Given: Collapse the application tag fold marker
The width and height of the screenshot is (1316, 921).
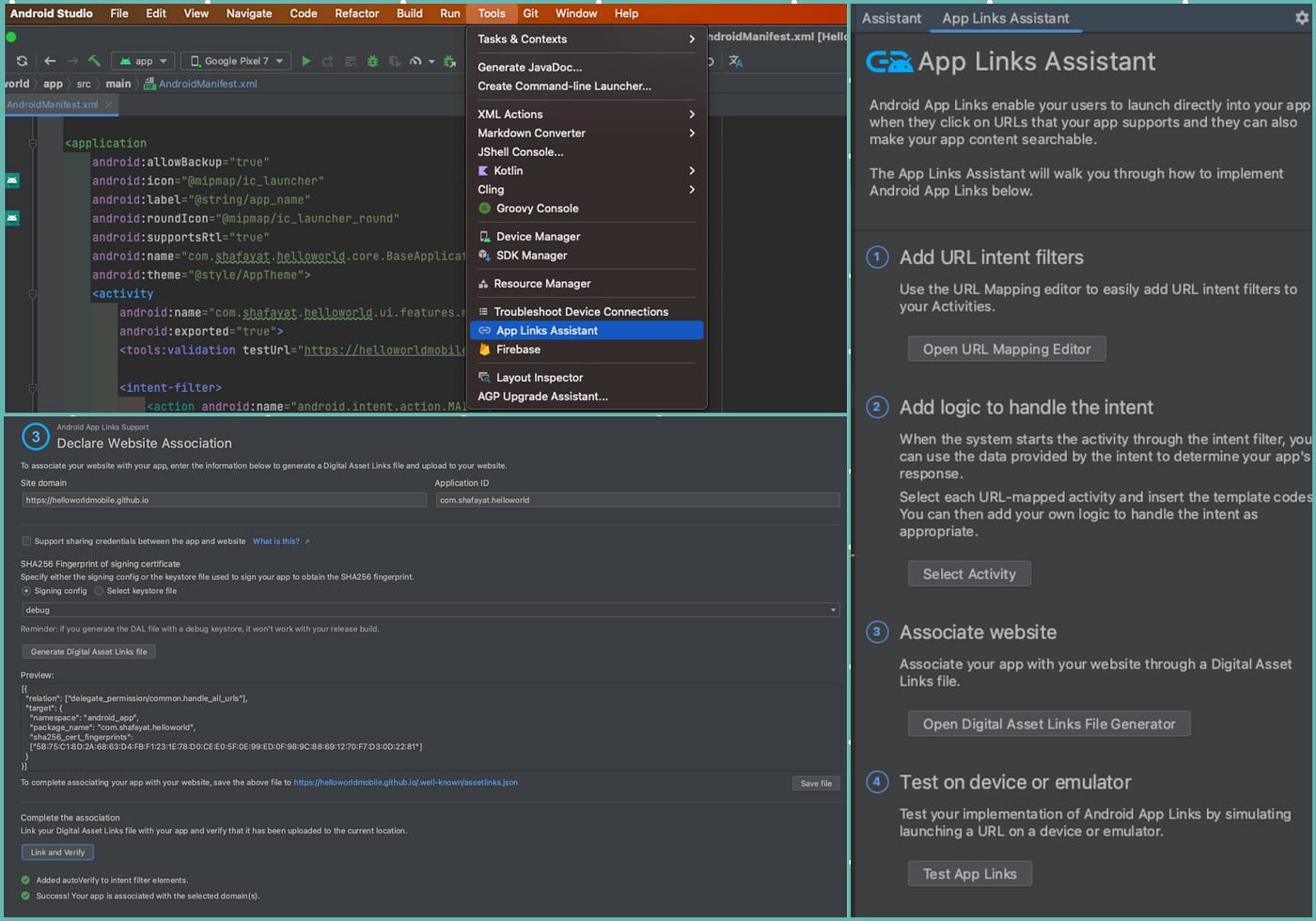Looking at the screenshot, I should (x=33, y=144).
